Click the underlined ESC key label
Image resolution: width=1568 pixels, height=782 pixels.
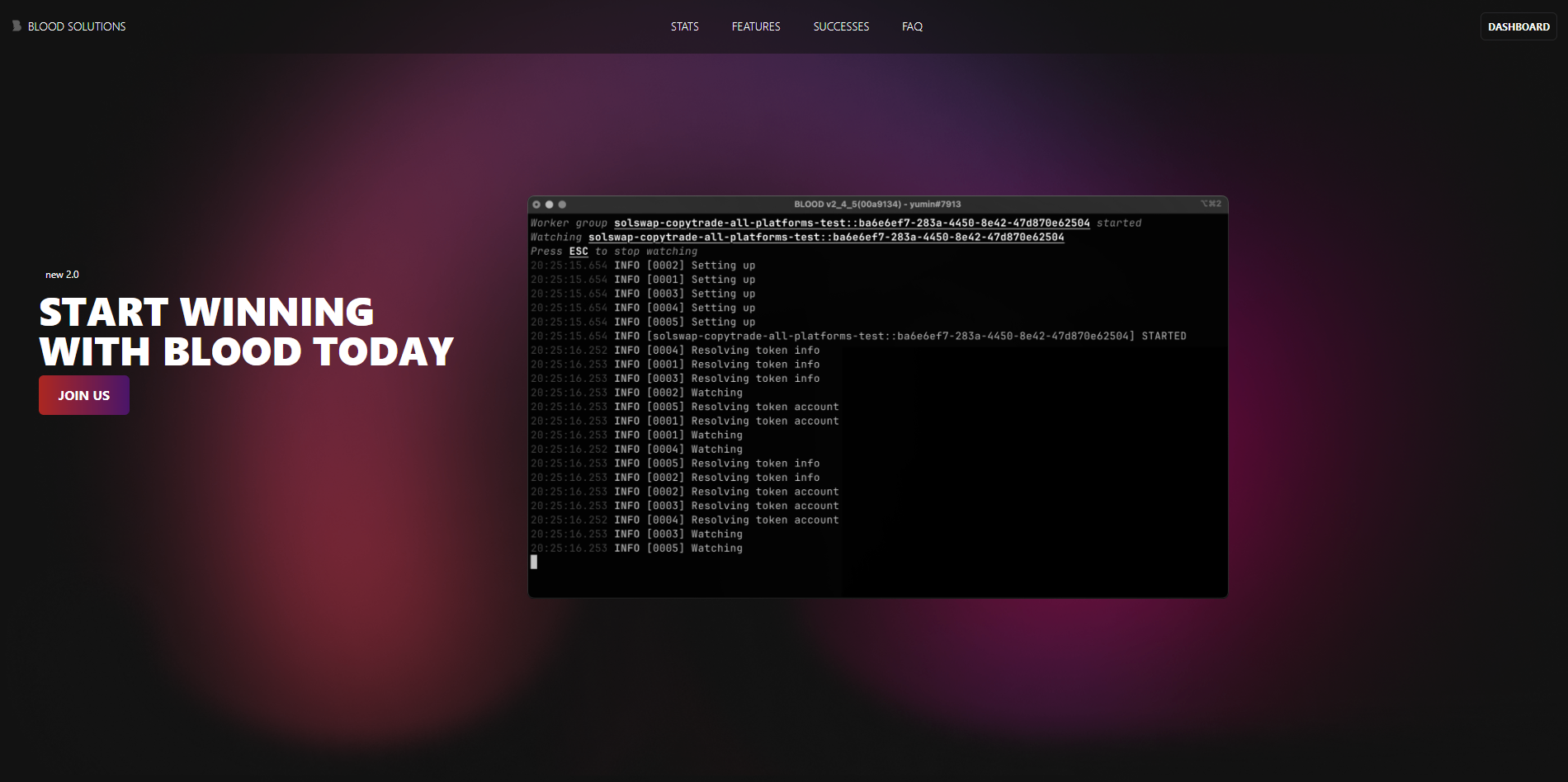(579, 252)
